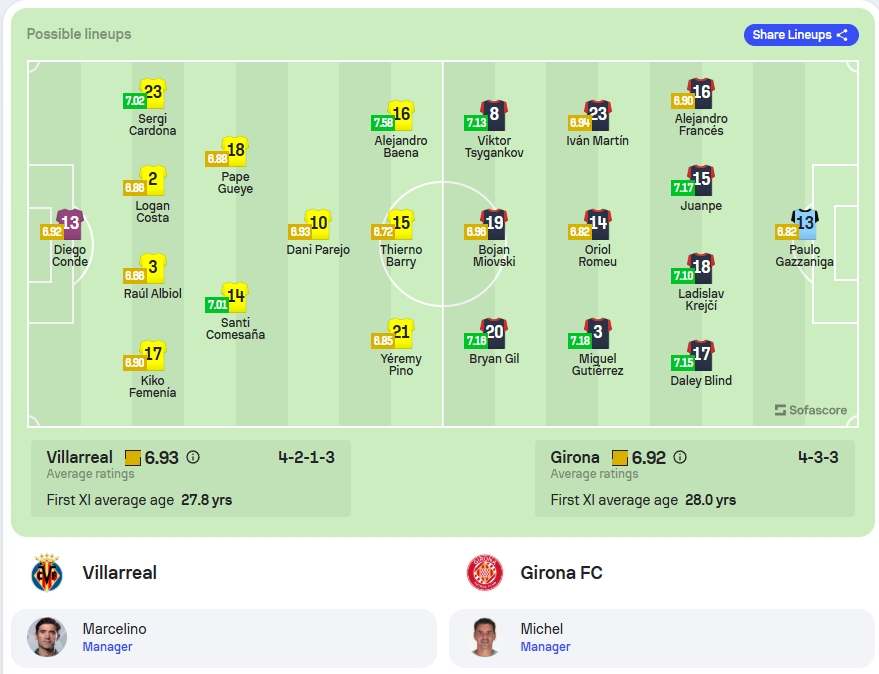Open Girona average ratings info icon

tap(680, 458)
